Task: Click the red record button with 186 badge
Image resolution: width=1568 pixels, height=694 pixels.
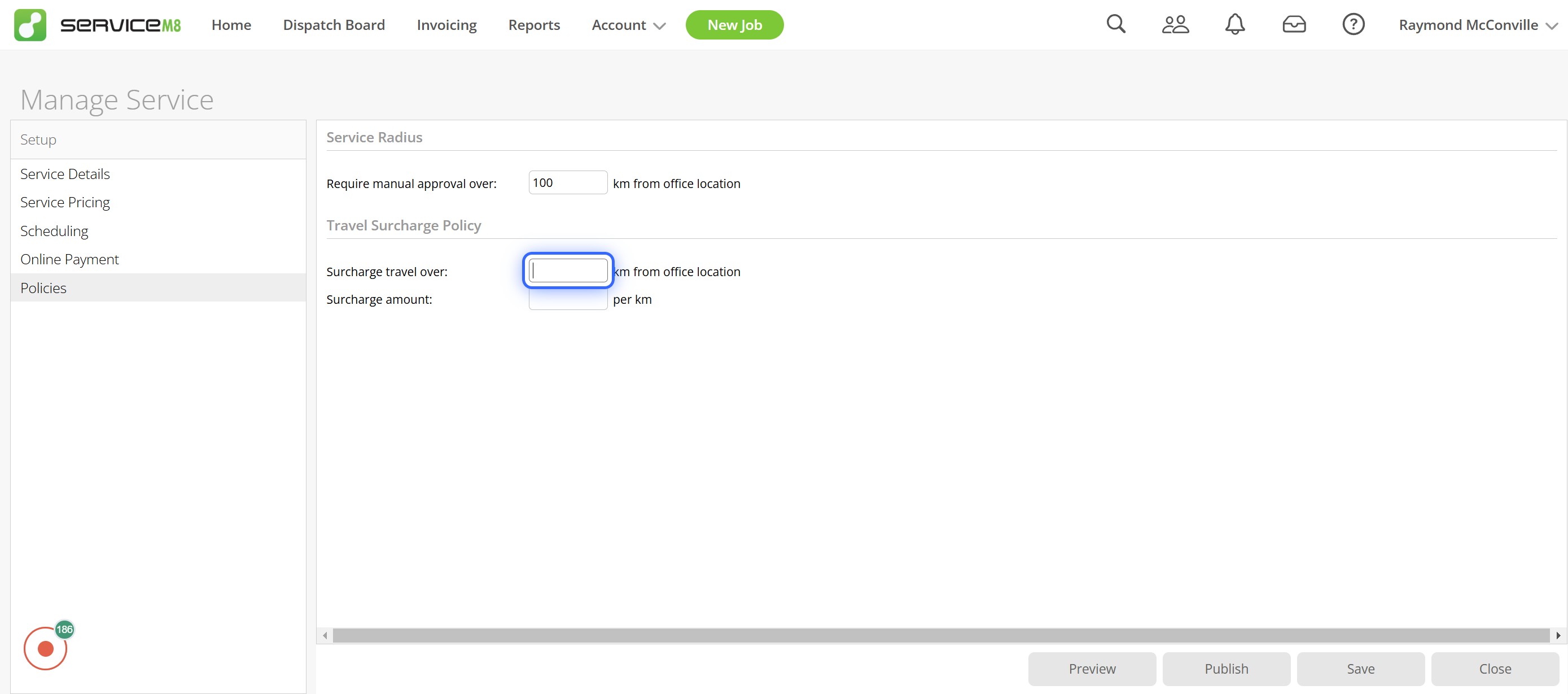Action: pyautogui.click(x=46, y=648)
